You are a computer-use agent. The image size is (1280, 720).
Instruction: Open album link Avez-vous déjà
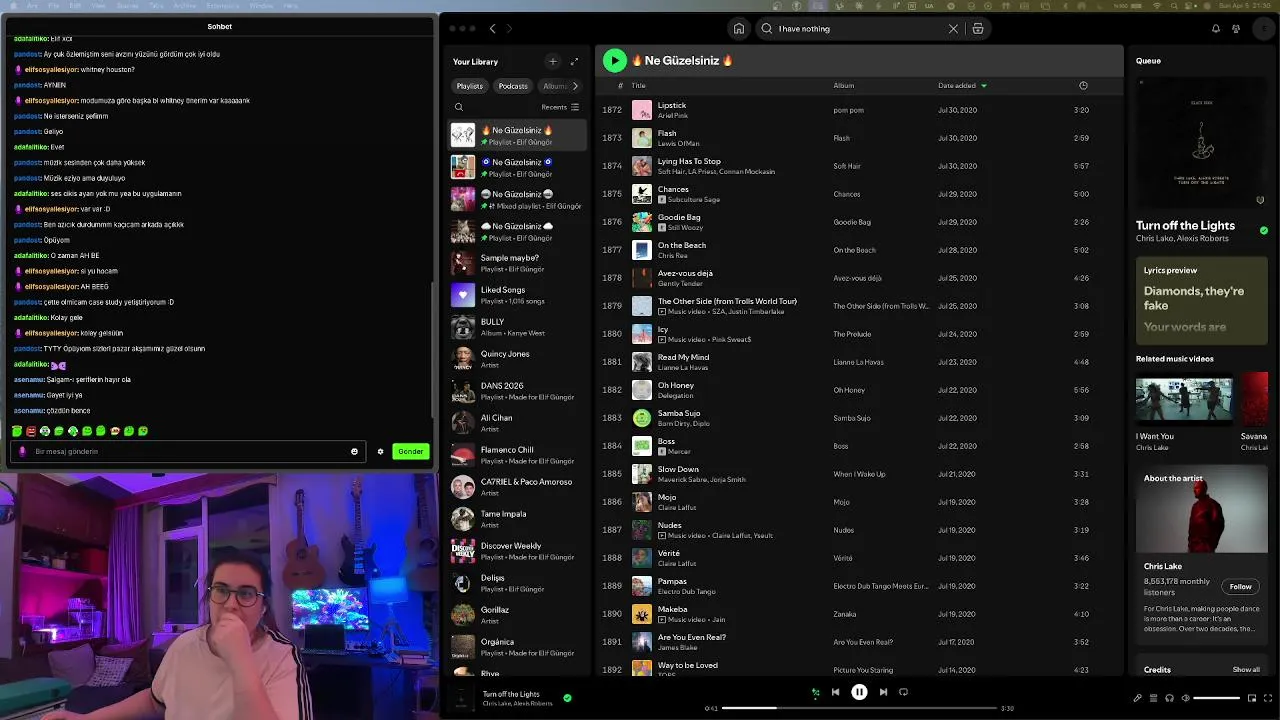[857, 278]
